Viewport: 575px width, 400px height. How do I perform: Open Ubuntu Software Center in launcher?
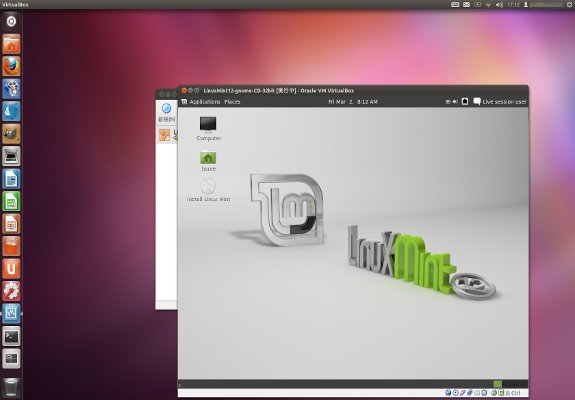pyautogui.click(x=11, y=246)
